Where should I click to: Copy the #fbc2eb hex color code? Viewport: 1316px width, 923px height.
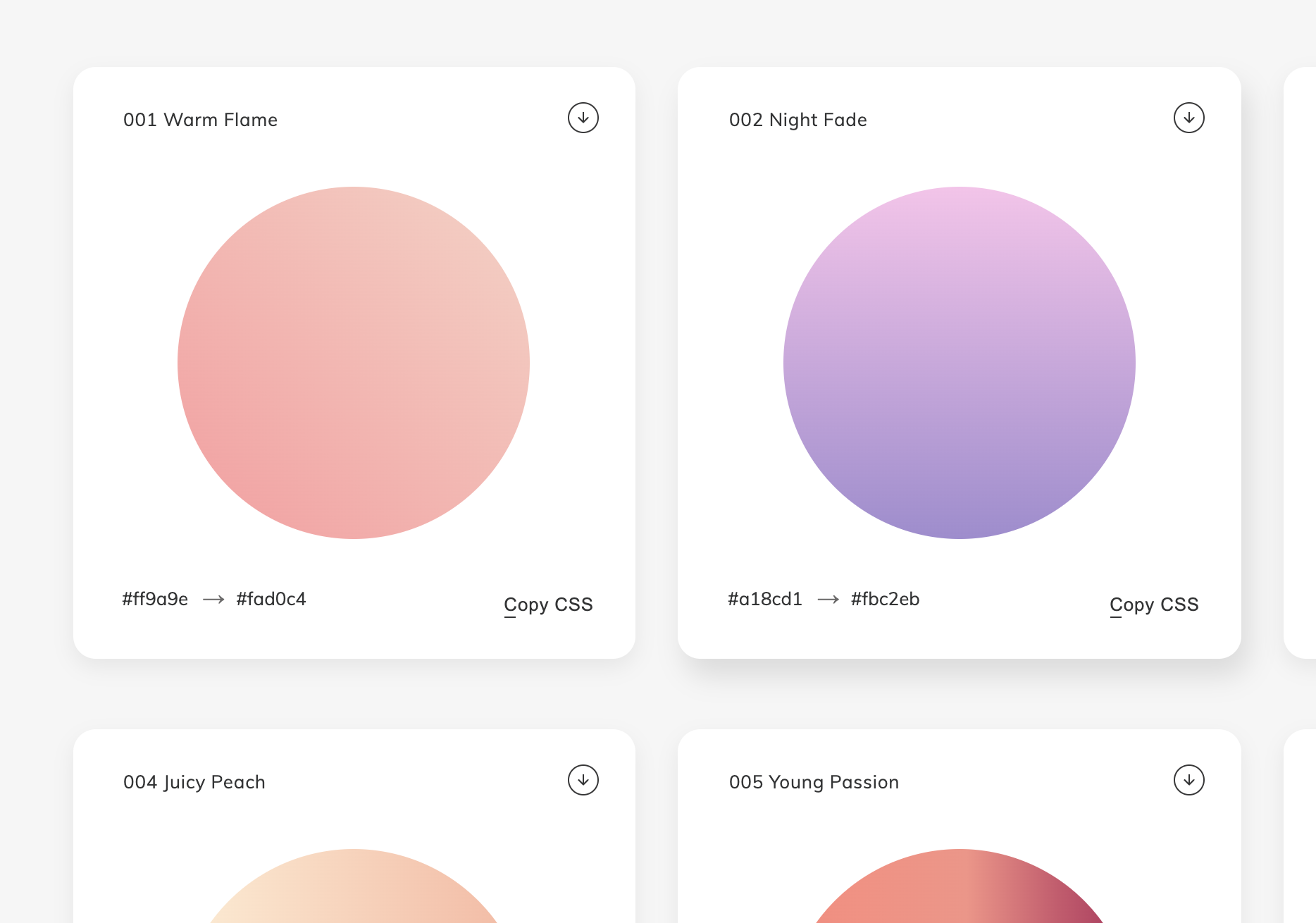pos(885,599)
